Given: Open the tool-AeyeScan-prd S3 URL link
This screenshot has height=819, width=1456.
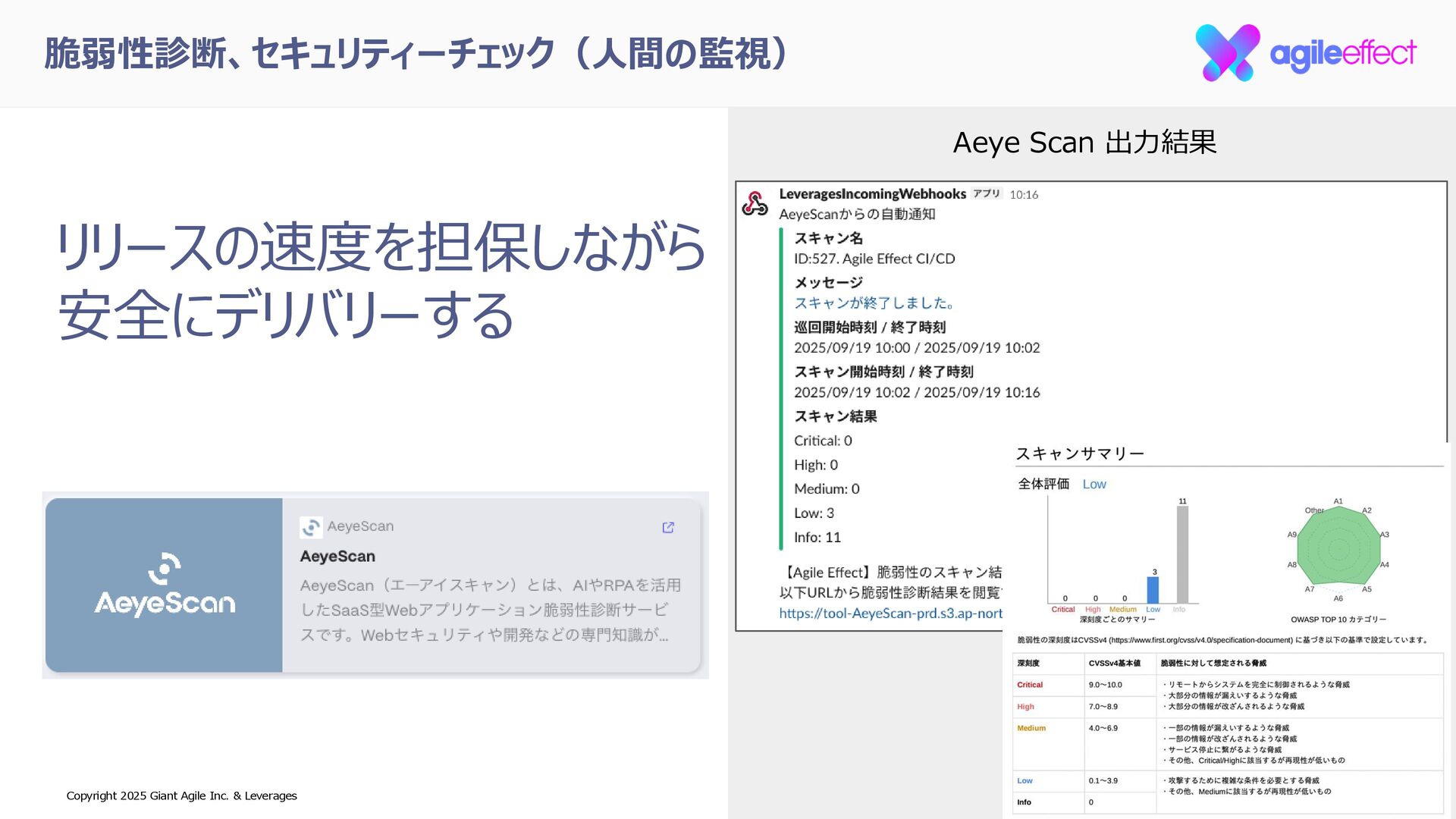Looking at the screenshot, I should [890, 613].
